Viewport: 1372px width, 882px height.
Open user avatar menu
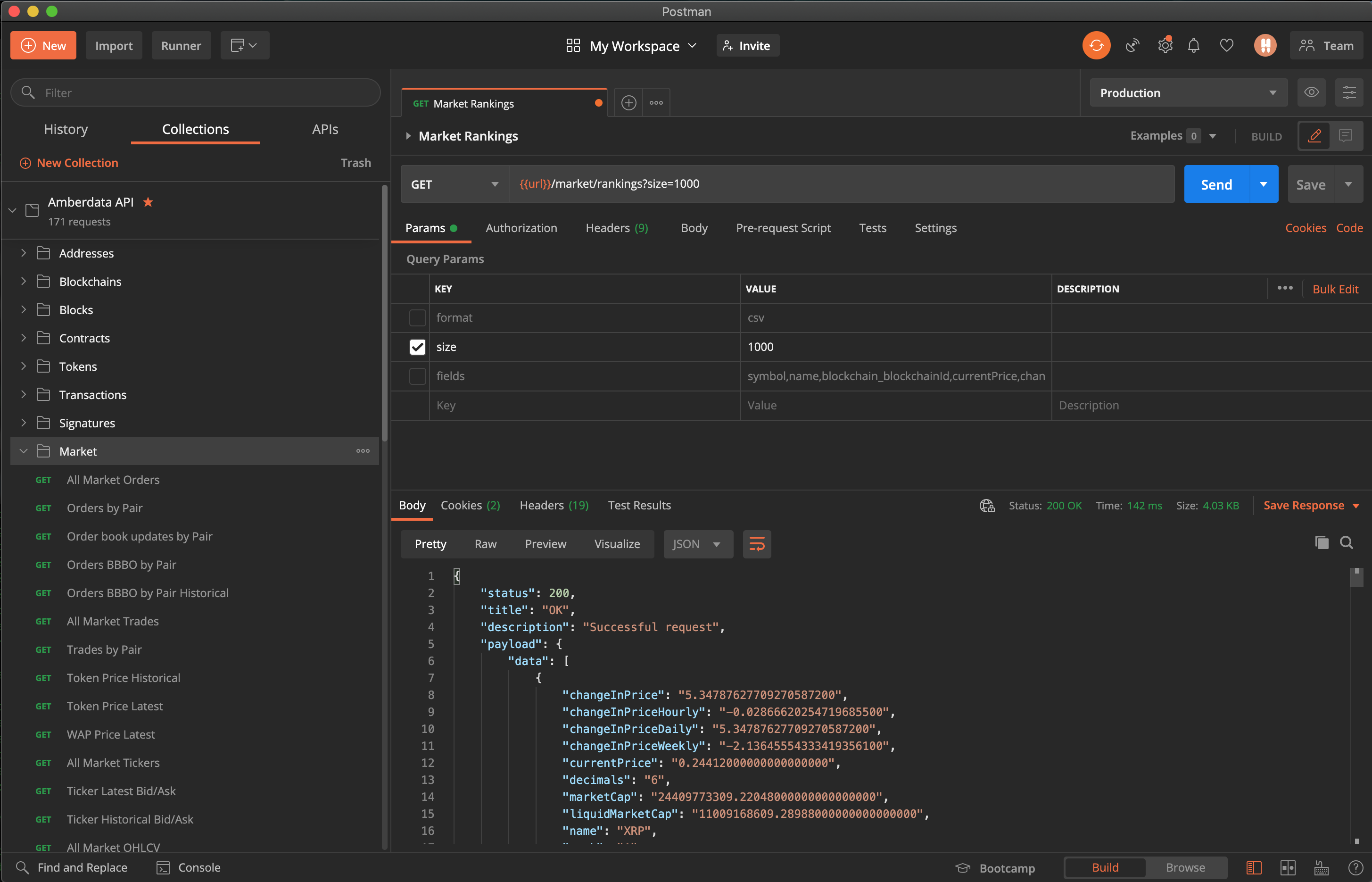click(1265, 45)
